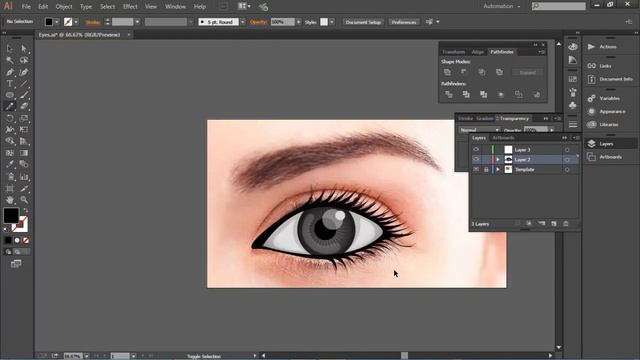Click the Merge pathfinder icon
The width and height of the screenshot is (640, 360).
click(484, 94)
